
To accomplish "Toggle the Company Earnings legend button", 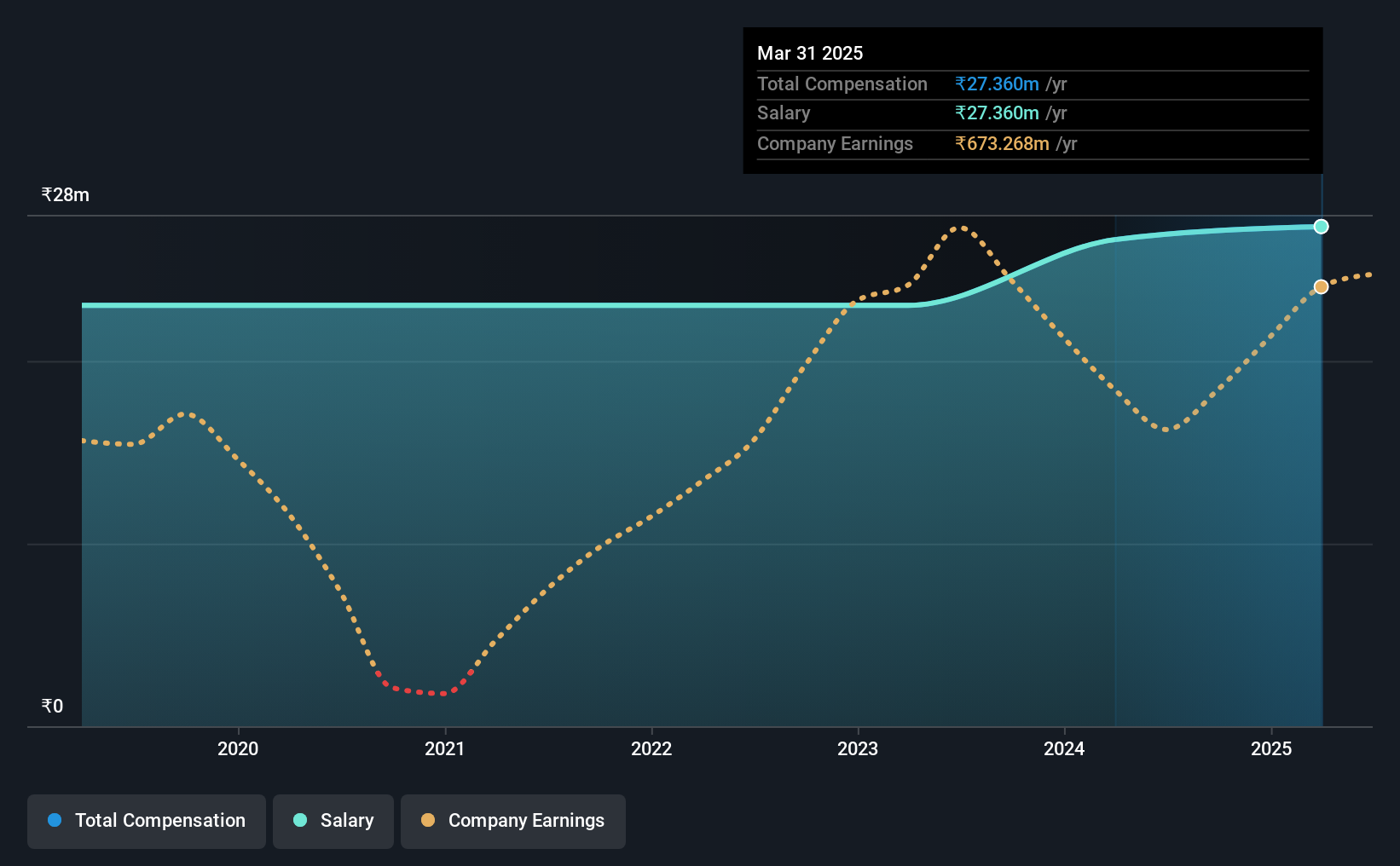I will click(x=513, y=821).
